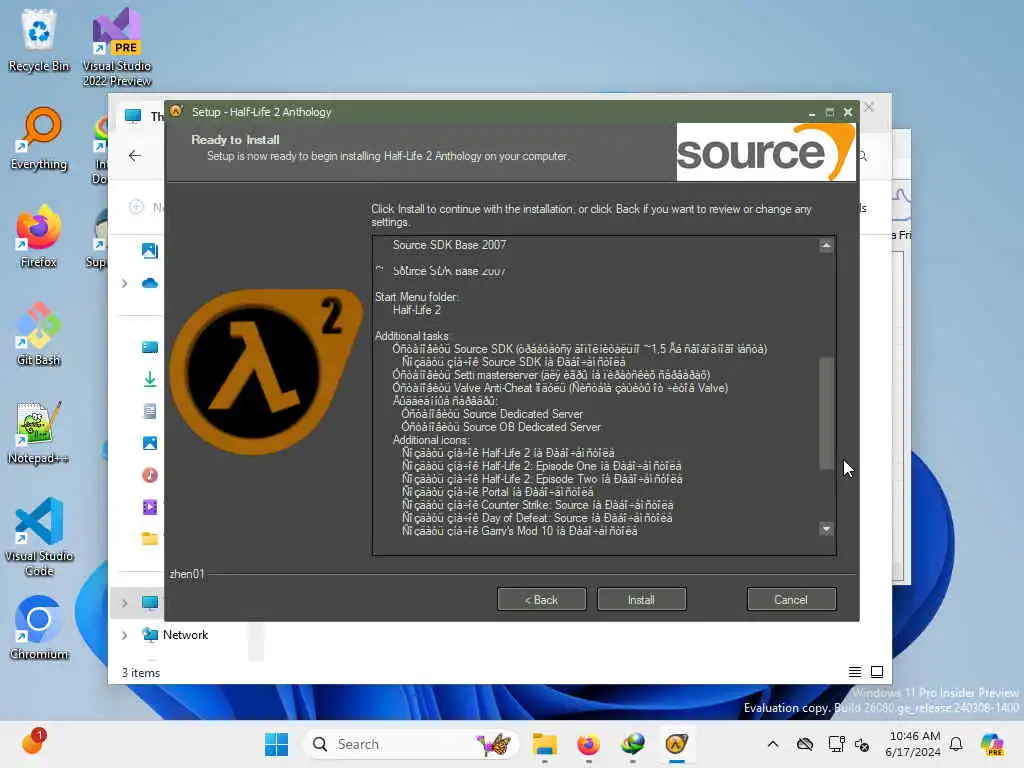This screenshot has height=768, width=1024.
Task: Open yellow folder icon in Explorer sidebar
Action: [150, 539]
